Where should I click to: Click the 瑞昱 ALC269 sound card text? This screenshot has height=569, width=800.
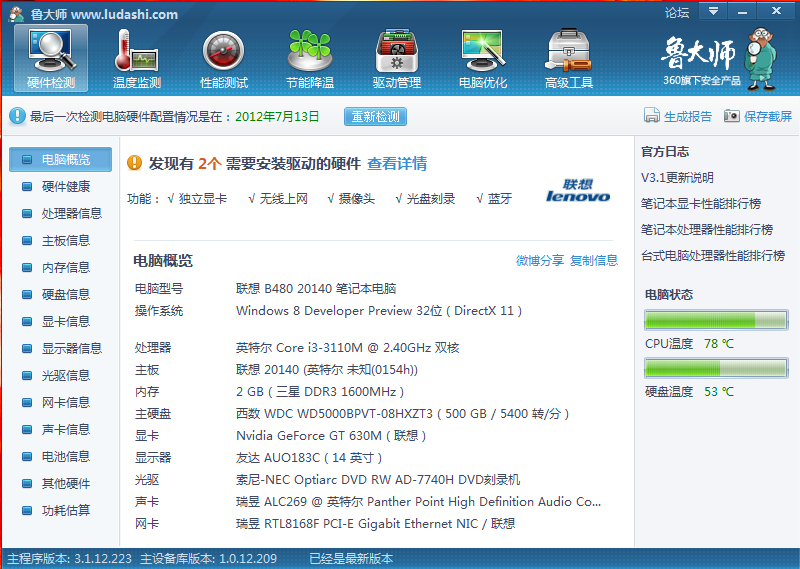[418, 502]
